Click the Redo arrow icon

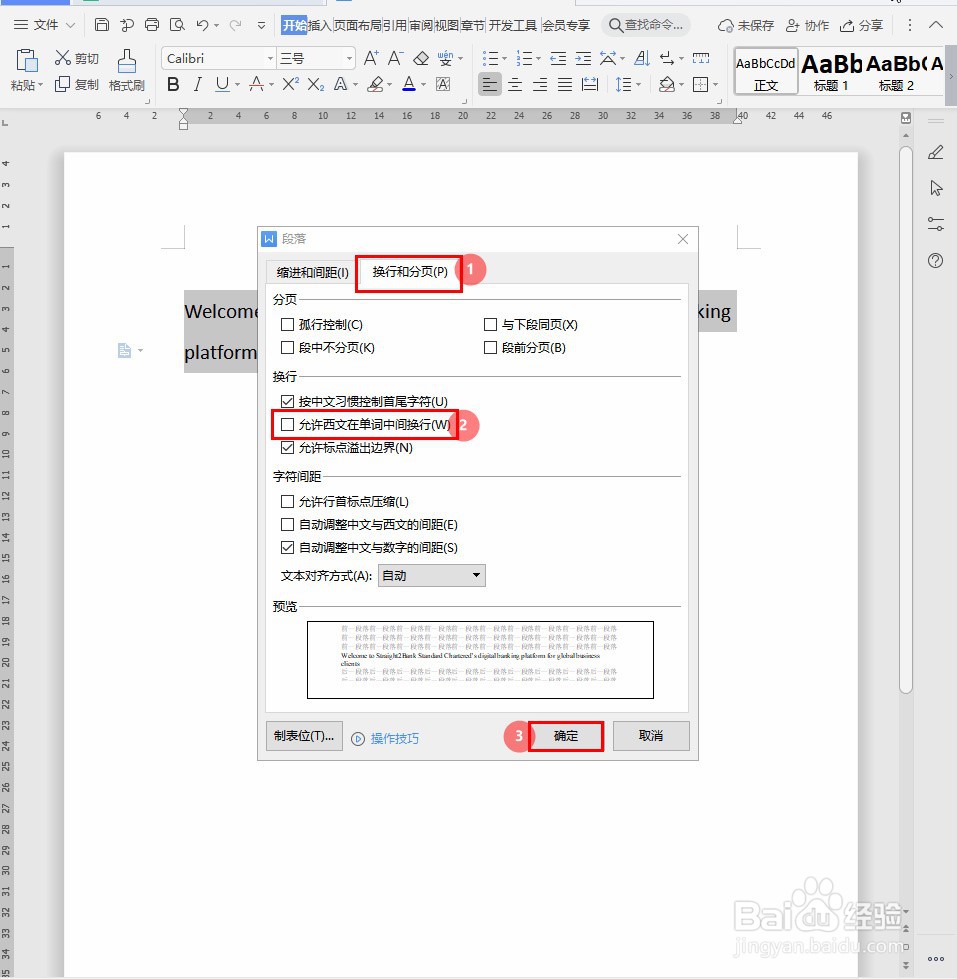pyautogui.click(x=235, y=25)
